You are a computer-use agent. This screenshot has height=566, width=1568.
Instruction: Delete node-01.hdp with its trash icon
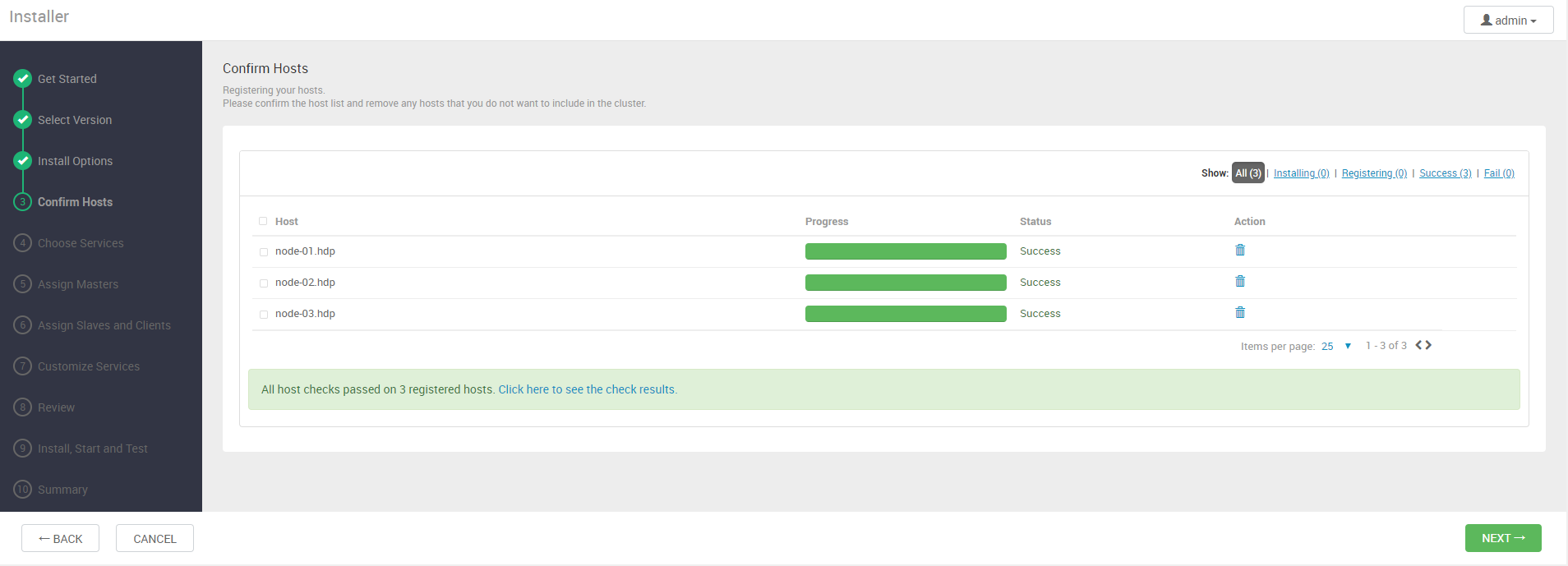tap(1240, 250)
